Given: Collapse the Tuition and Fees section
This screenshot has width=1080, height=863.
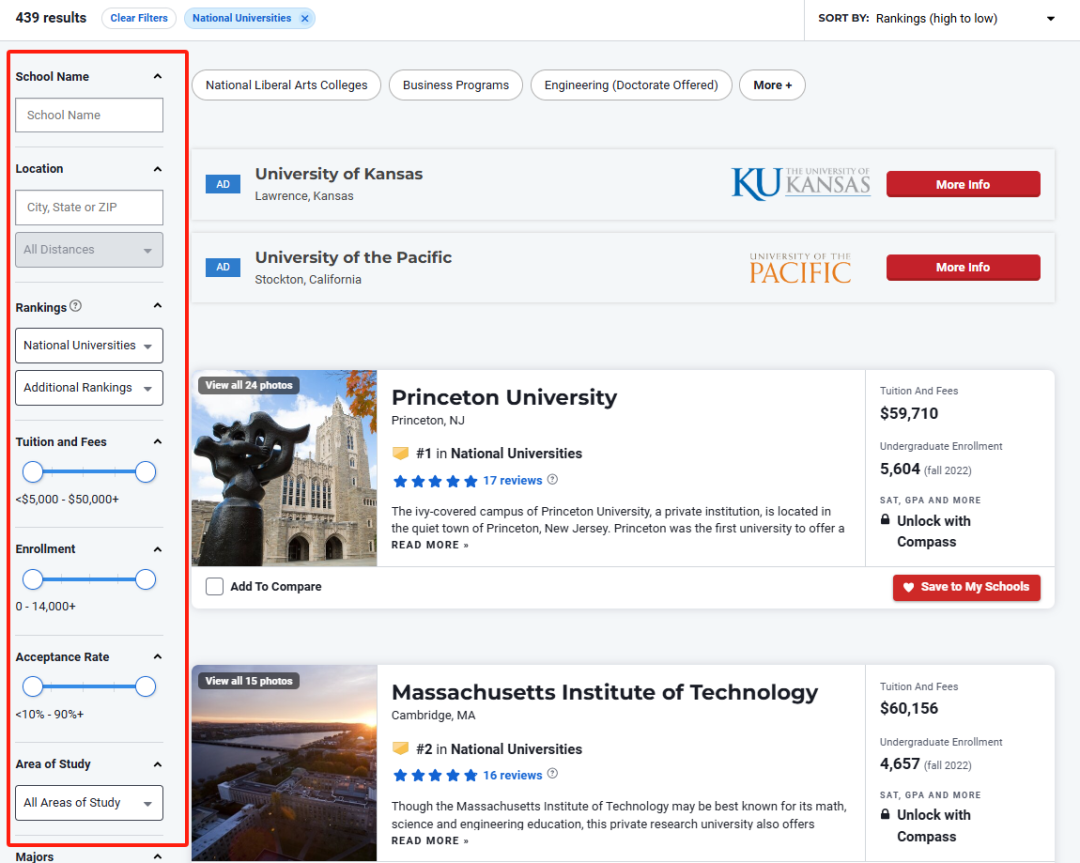Looking at the screenshot, I should click(x=158, y=441).
